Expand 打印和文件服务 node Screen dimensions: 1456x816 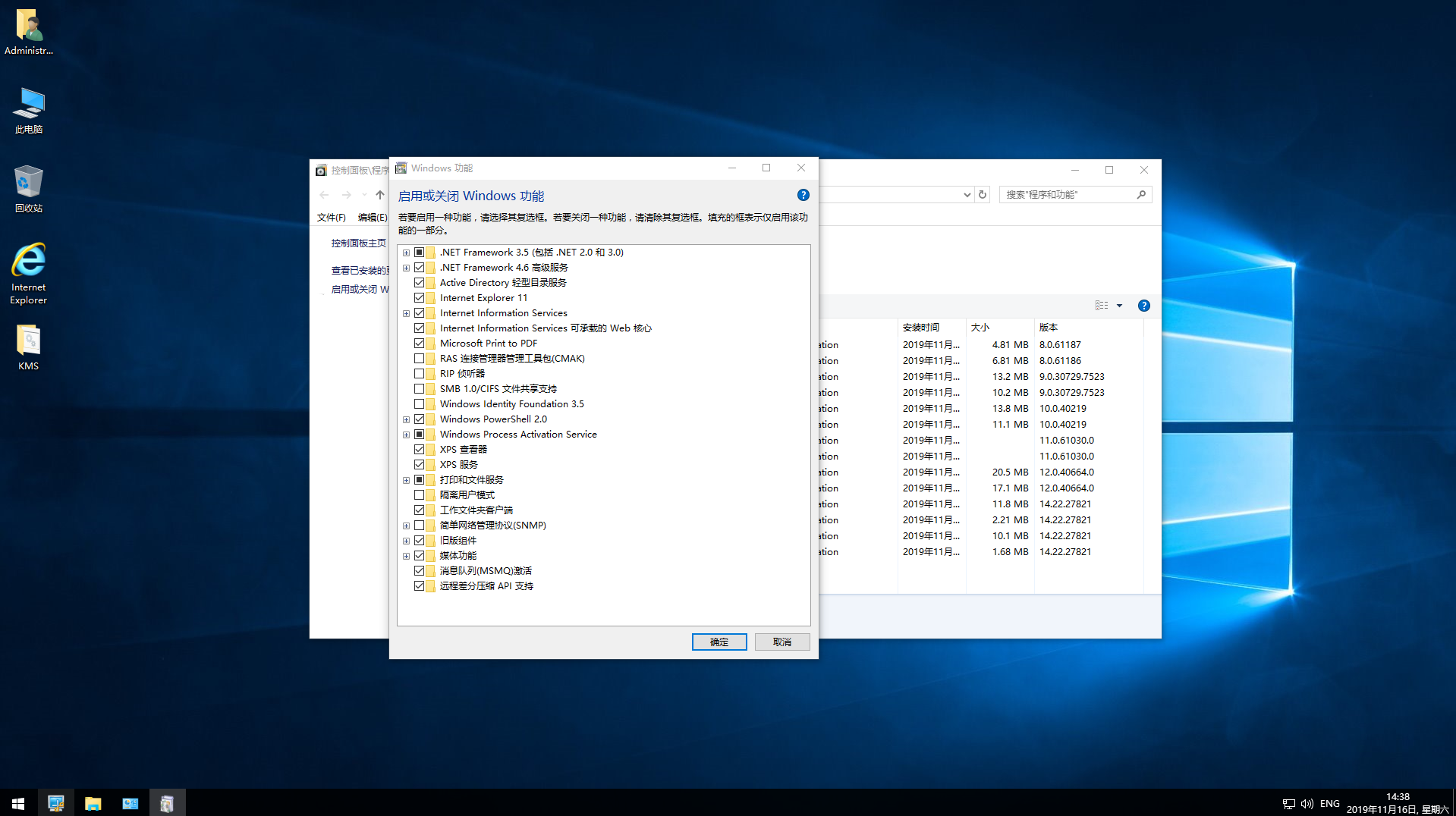point(406,480)
